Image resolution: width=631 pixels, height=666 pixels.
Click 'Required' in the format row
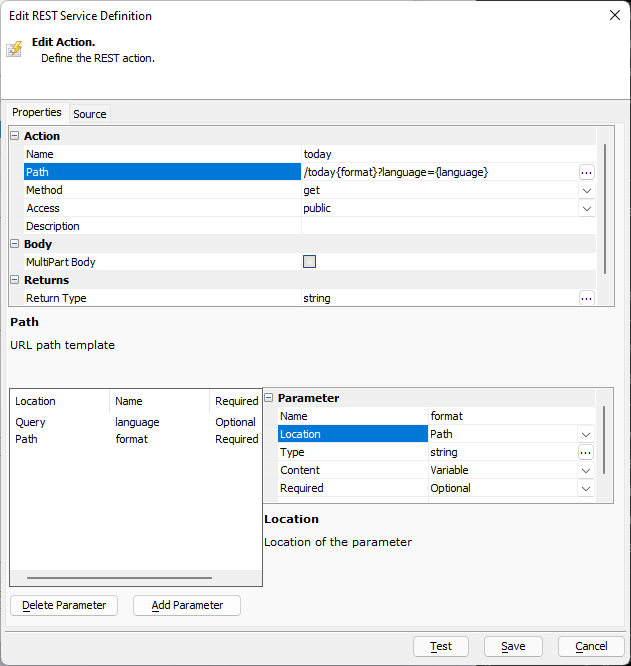(x=237, y=439)
